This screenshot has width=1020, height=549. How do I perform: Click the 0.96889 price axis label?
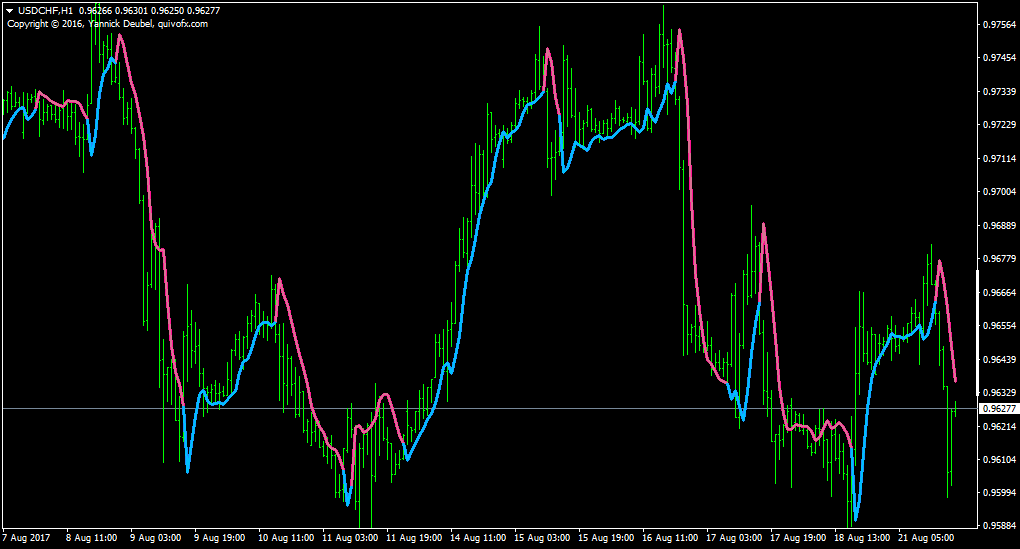[x=999, y=226]
